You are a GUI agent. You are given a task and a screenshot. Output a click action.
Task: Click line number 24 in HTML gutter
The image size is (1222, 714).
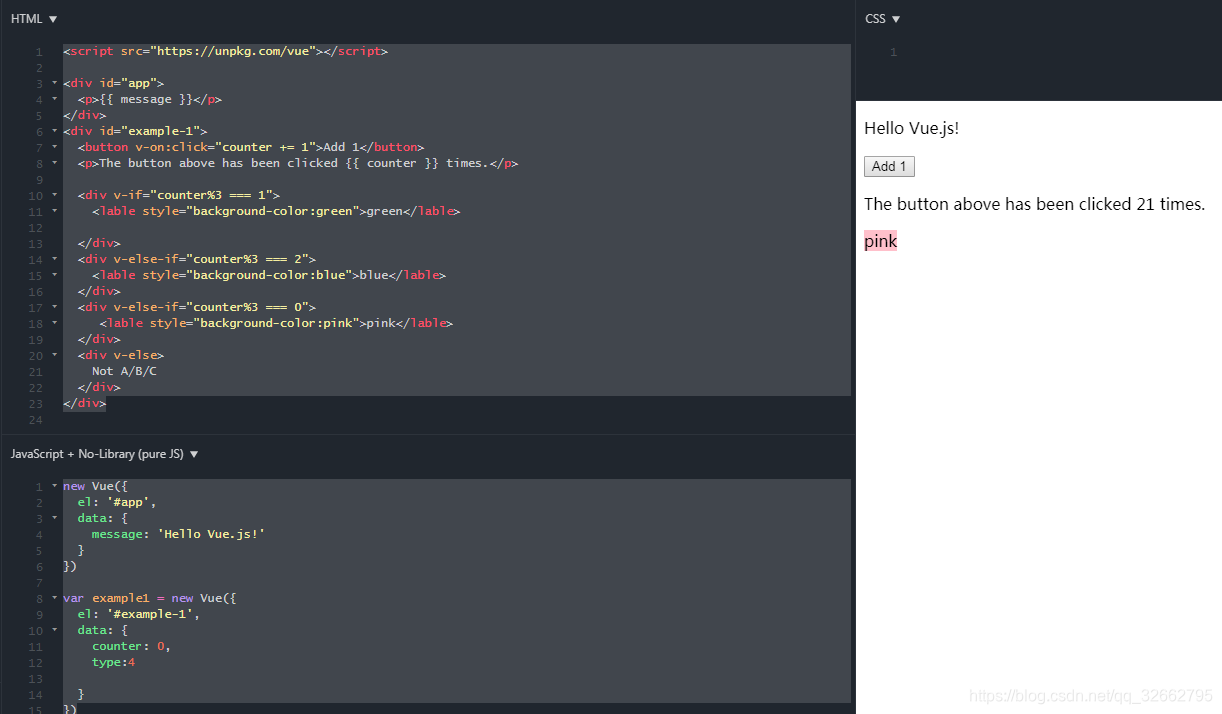[x=37, y=419]
